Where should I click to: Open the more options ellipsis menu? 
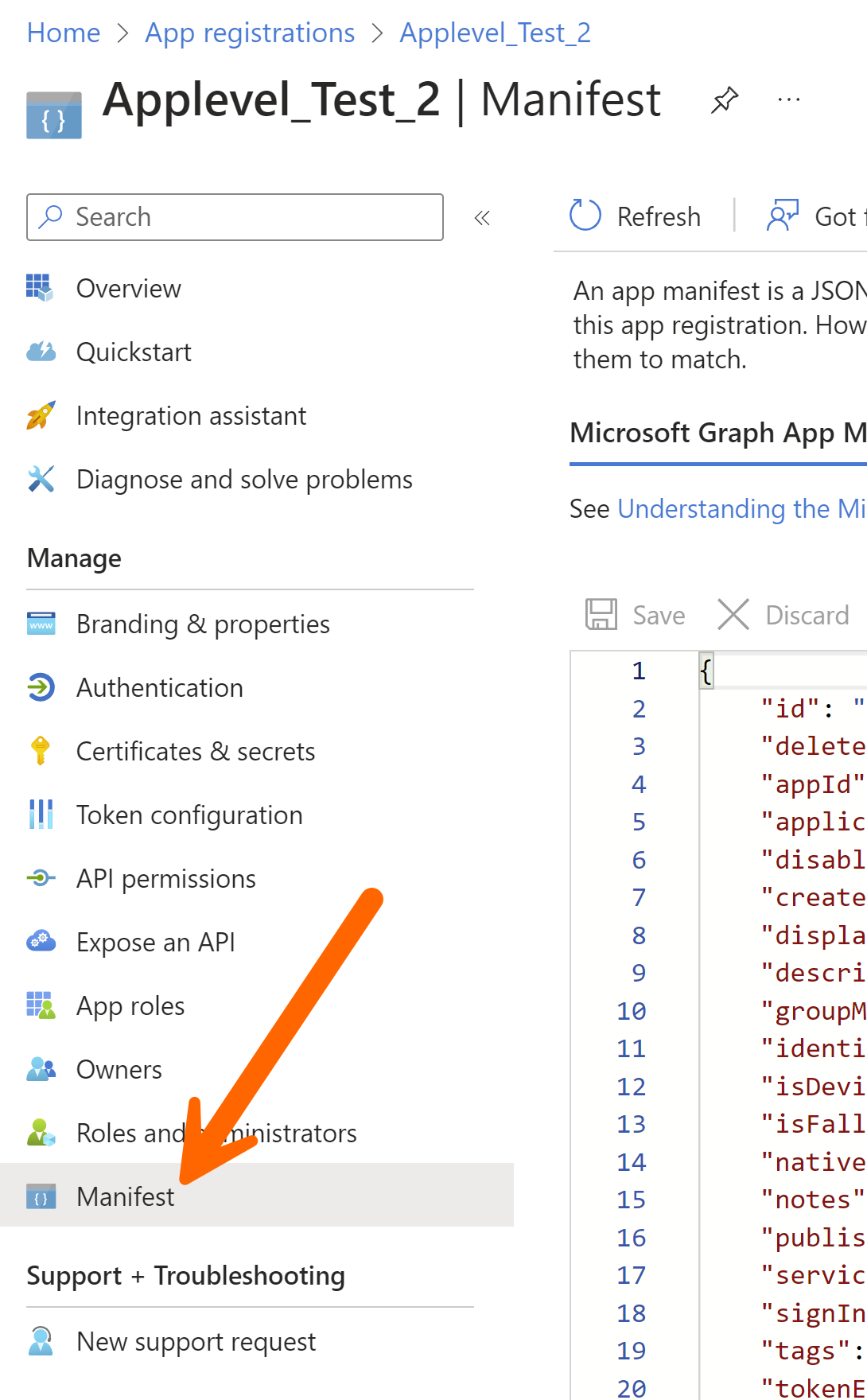(x=788, y=99)
